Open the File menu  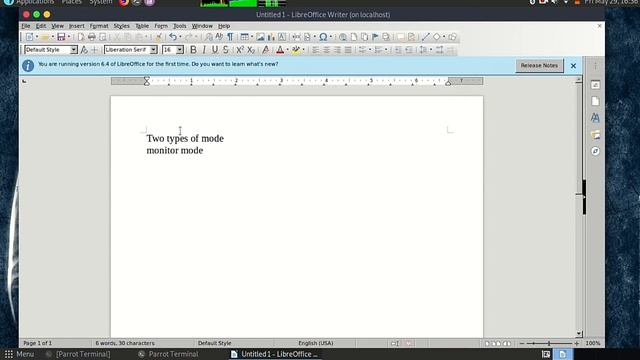click(26, 26)
